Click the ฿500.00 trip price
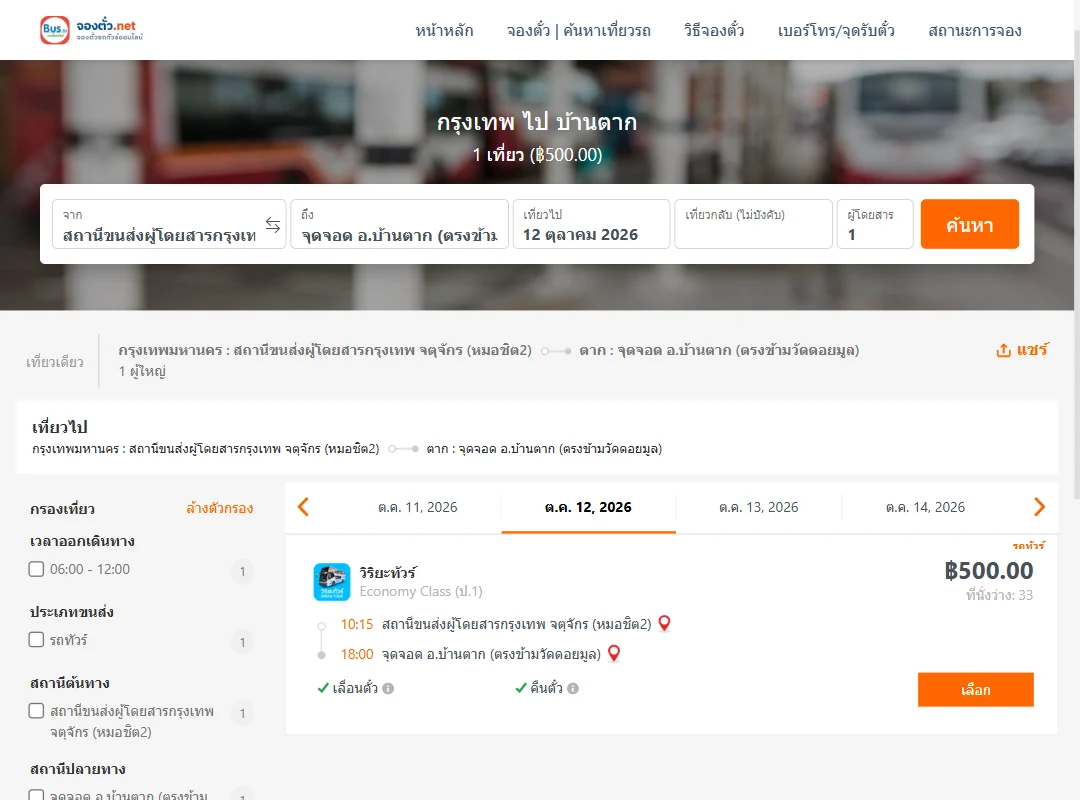1080x800 pixels. tap(988, 571)
